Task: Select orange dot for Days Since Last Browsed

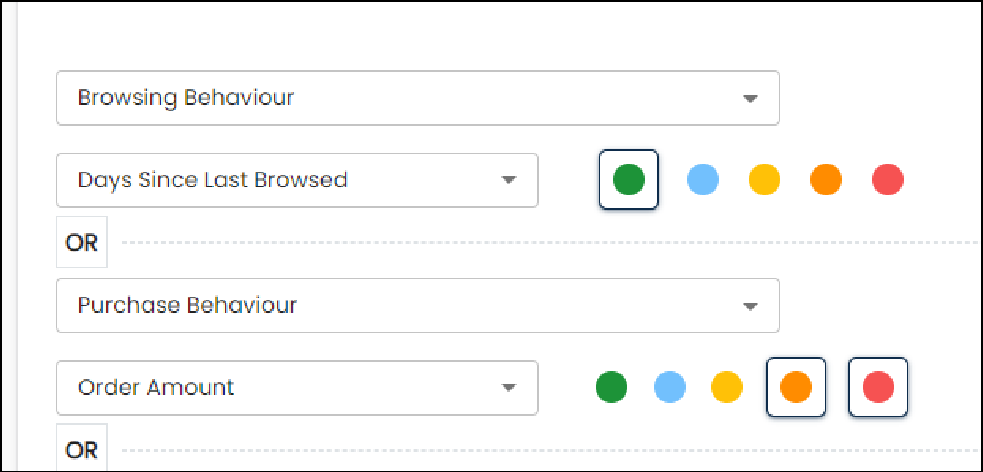Action: (x=826, y=179)
